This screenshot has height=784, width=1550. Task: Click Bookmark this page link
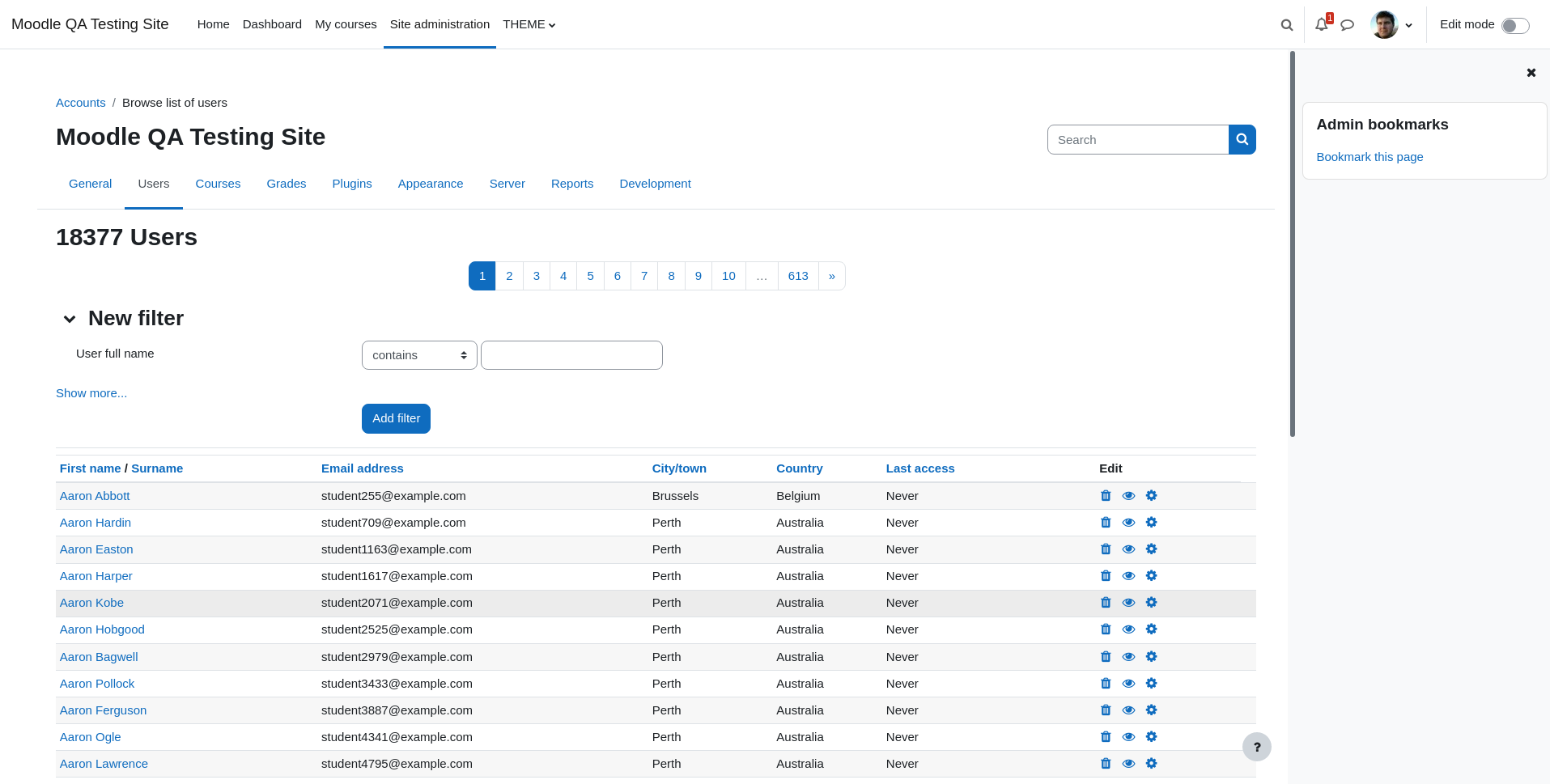point(1370,157)
